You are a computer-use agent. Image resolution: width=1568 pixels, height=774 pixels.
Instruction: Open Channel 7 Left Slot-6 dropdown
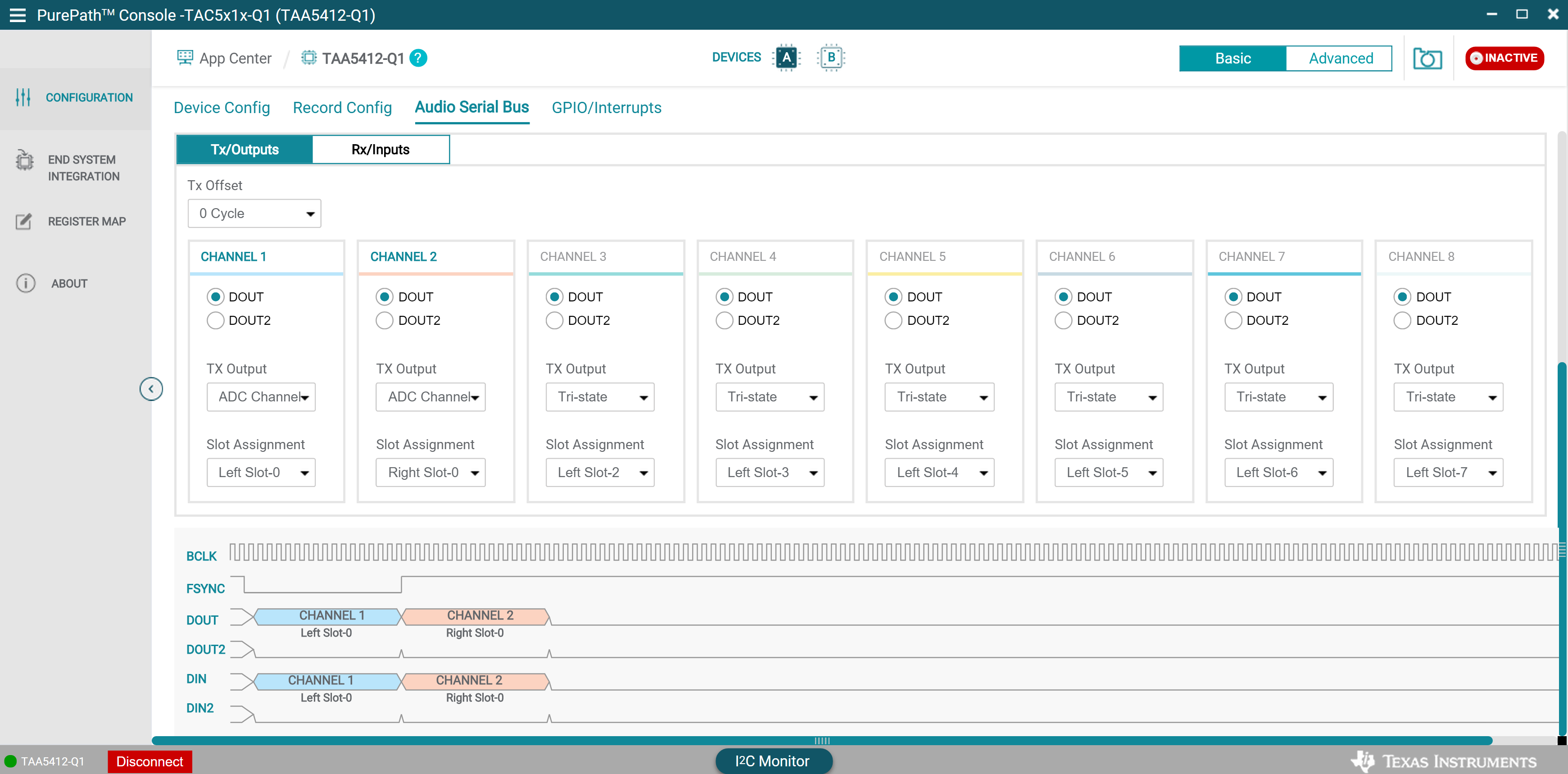click(x=1278, y=472)
